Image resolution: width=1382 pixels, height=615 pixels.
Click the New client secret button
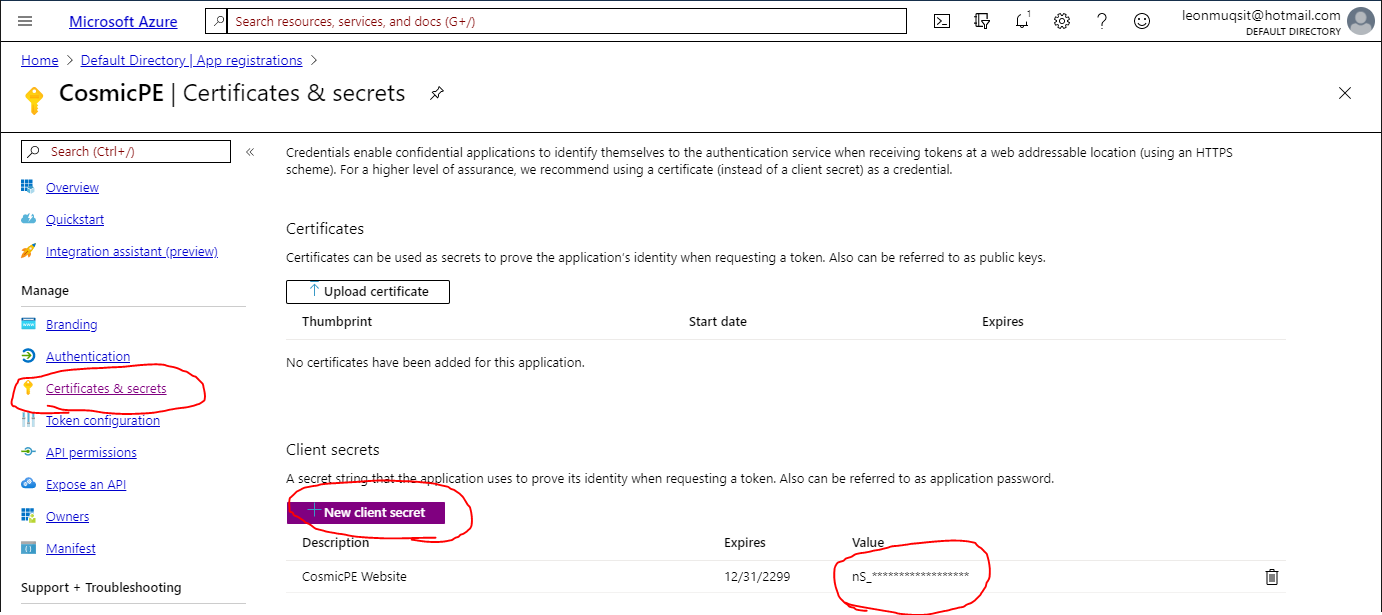(366, 512)
